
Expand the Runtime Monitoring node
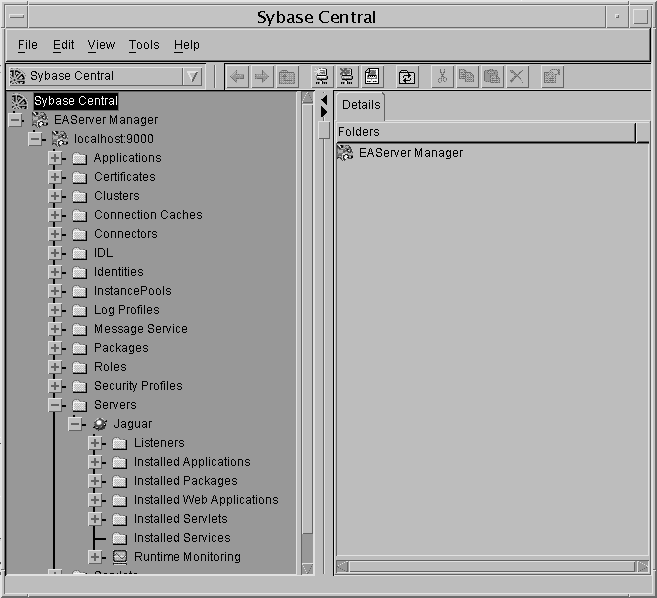click(96, 557)
